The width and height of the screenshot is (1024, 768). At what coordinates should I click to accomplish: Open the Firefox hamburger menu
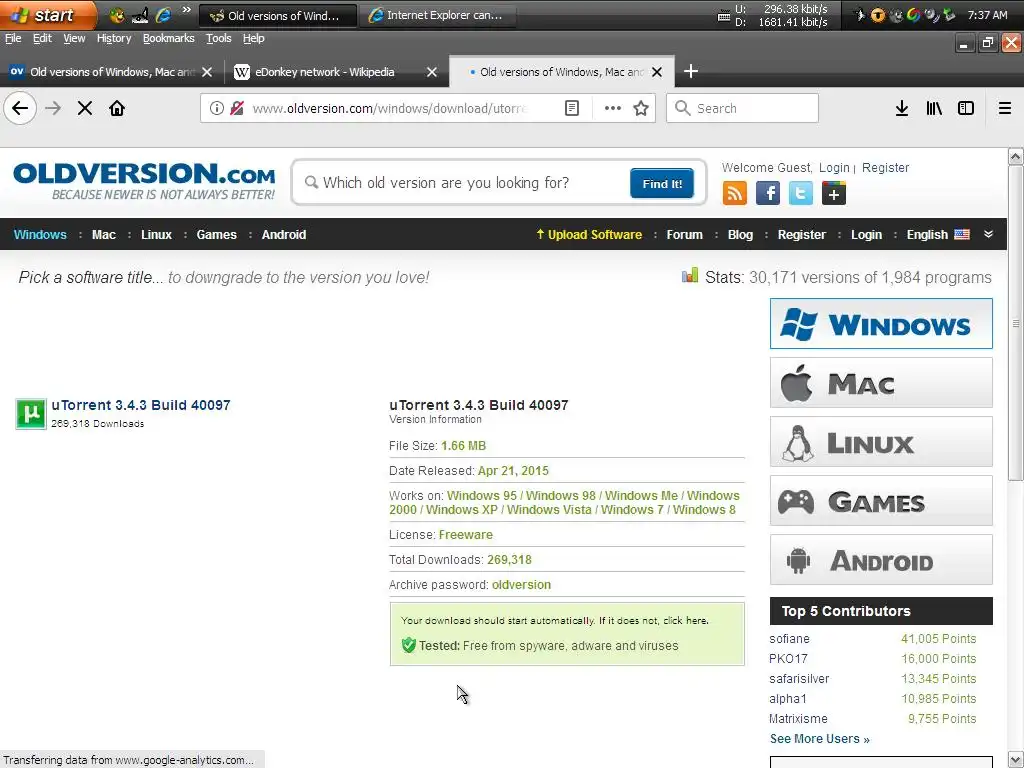(x=1005, y=108)
